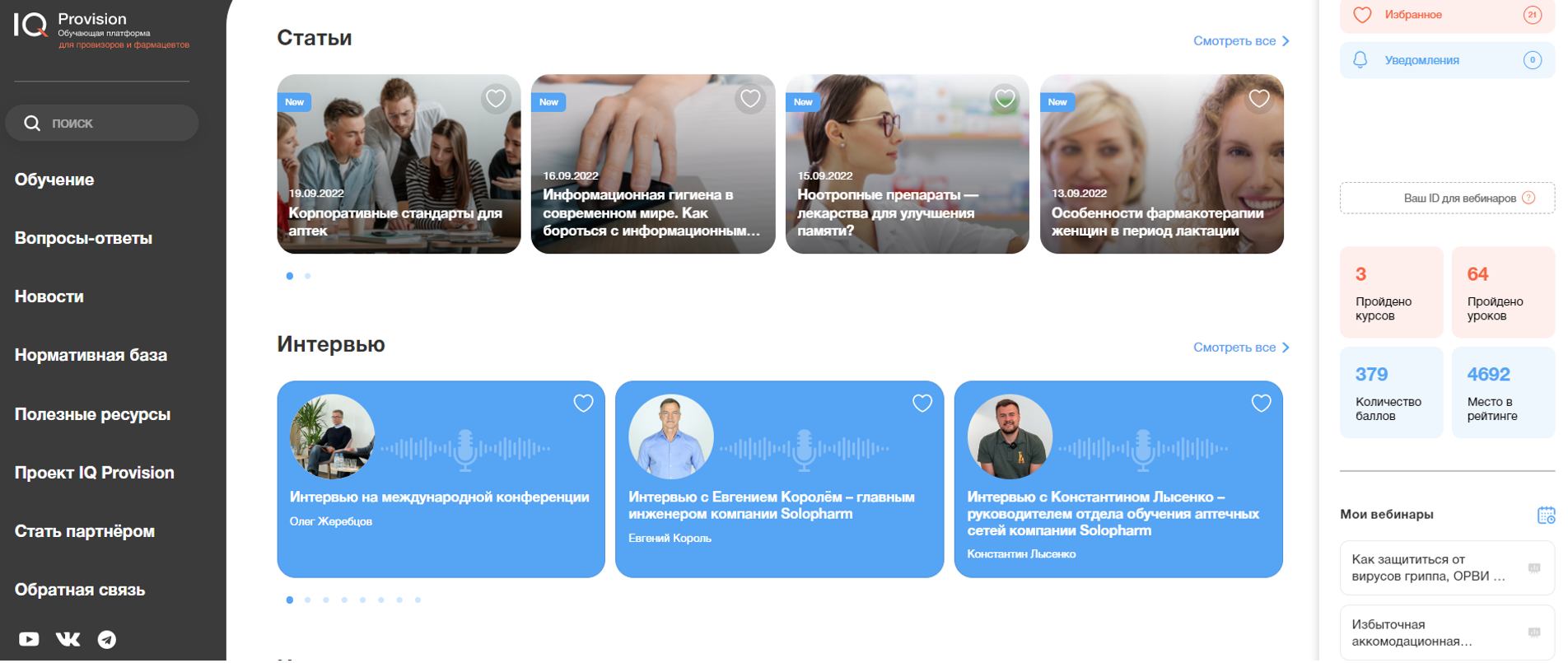Image resolution: width=1568 pixels, height=663 pixels.
Task: Click the question mark near Ваш ID
Action: 1528,198
